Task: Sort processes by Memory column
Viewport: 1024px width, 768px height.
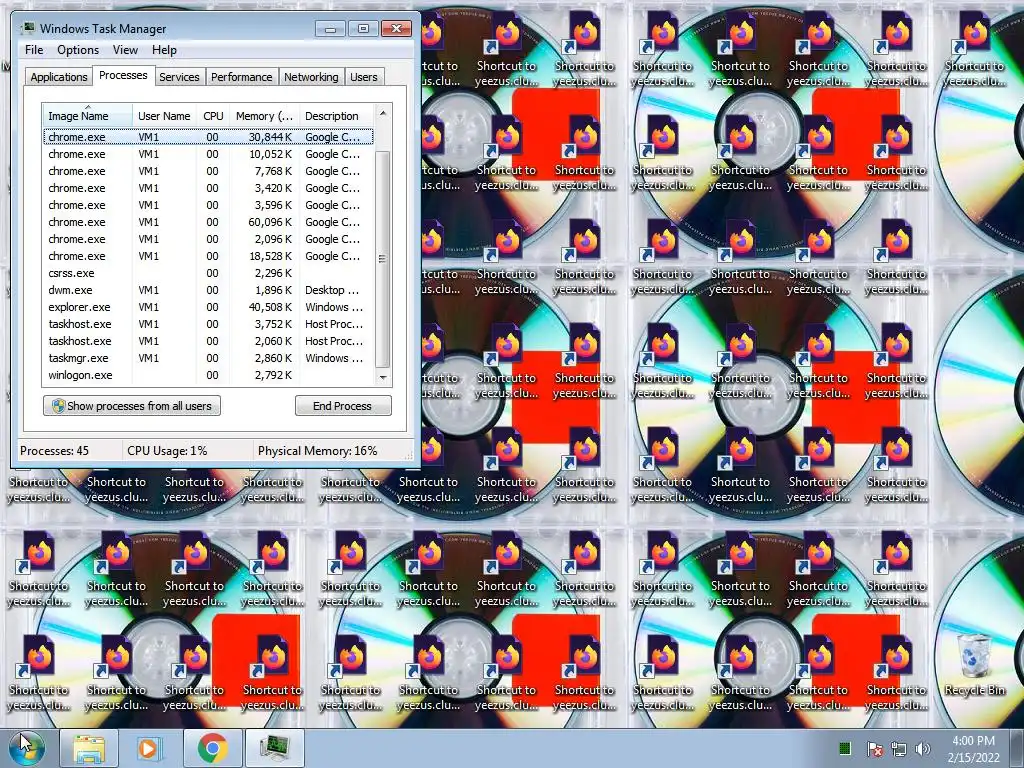Action: pos(264,116)
